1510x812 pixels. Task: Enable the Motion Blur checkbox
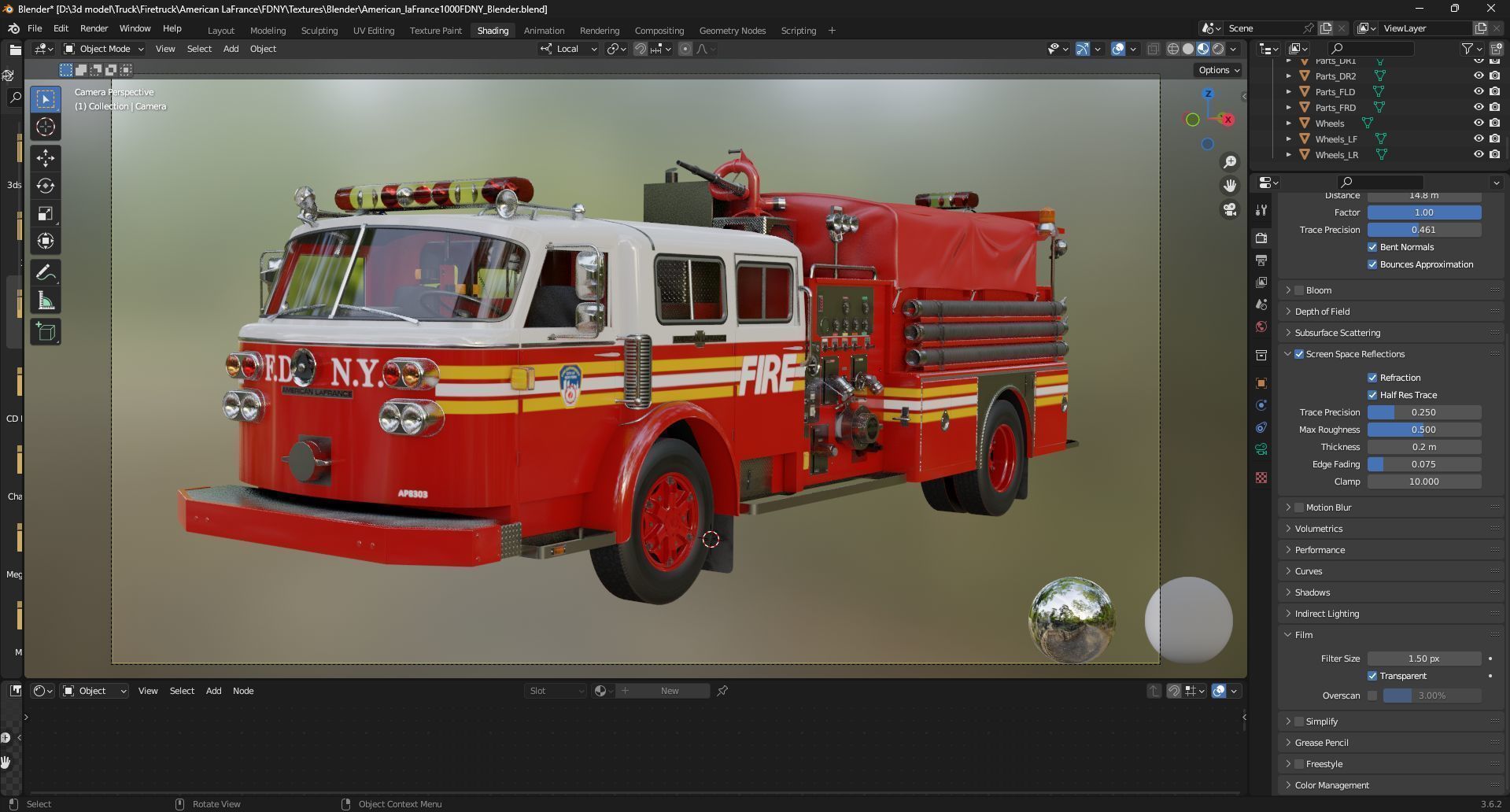1299,507
